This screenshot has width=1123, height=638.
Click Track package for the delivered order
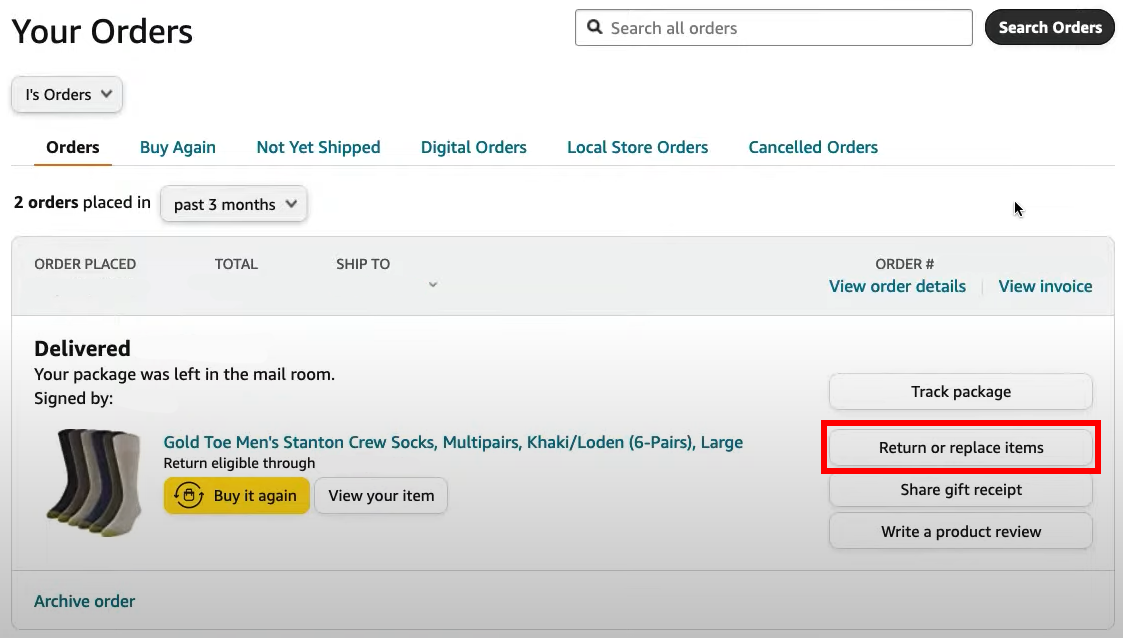(959, 391)
